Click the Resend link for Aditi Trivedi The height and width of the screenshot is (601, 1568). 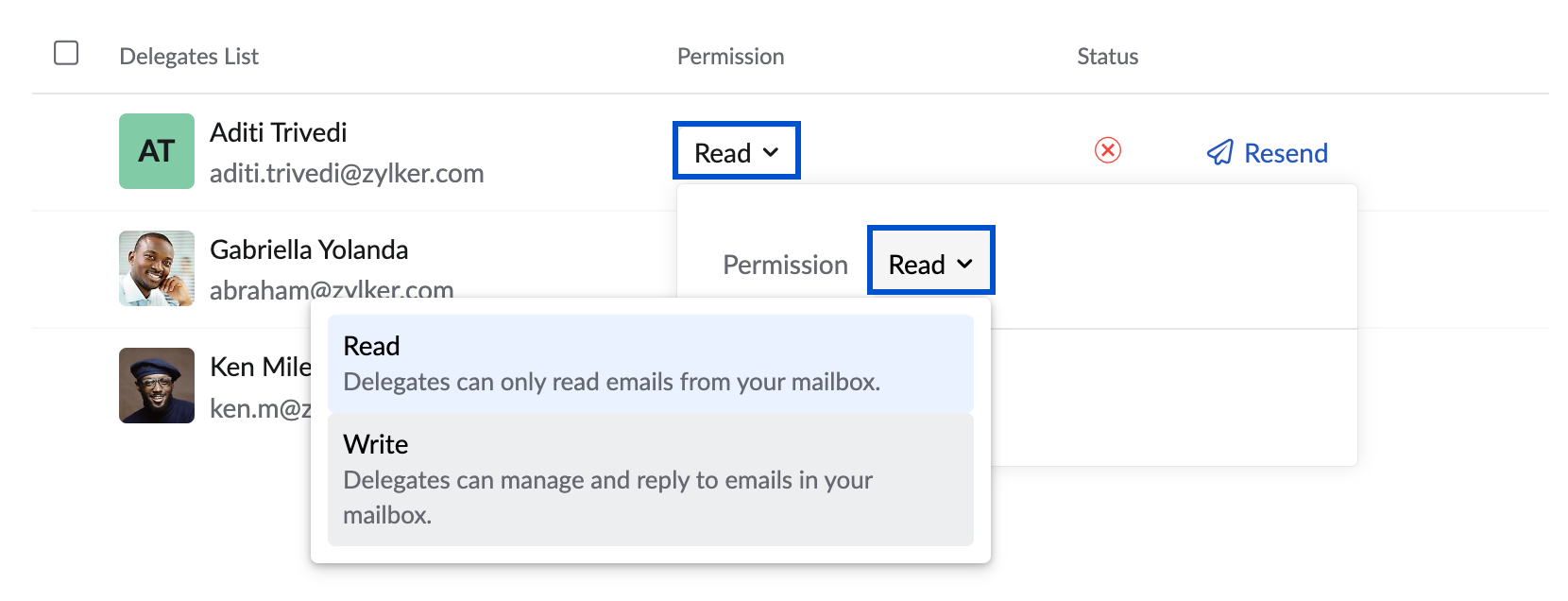pyautogui.click(x=1286, y=152)
